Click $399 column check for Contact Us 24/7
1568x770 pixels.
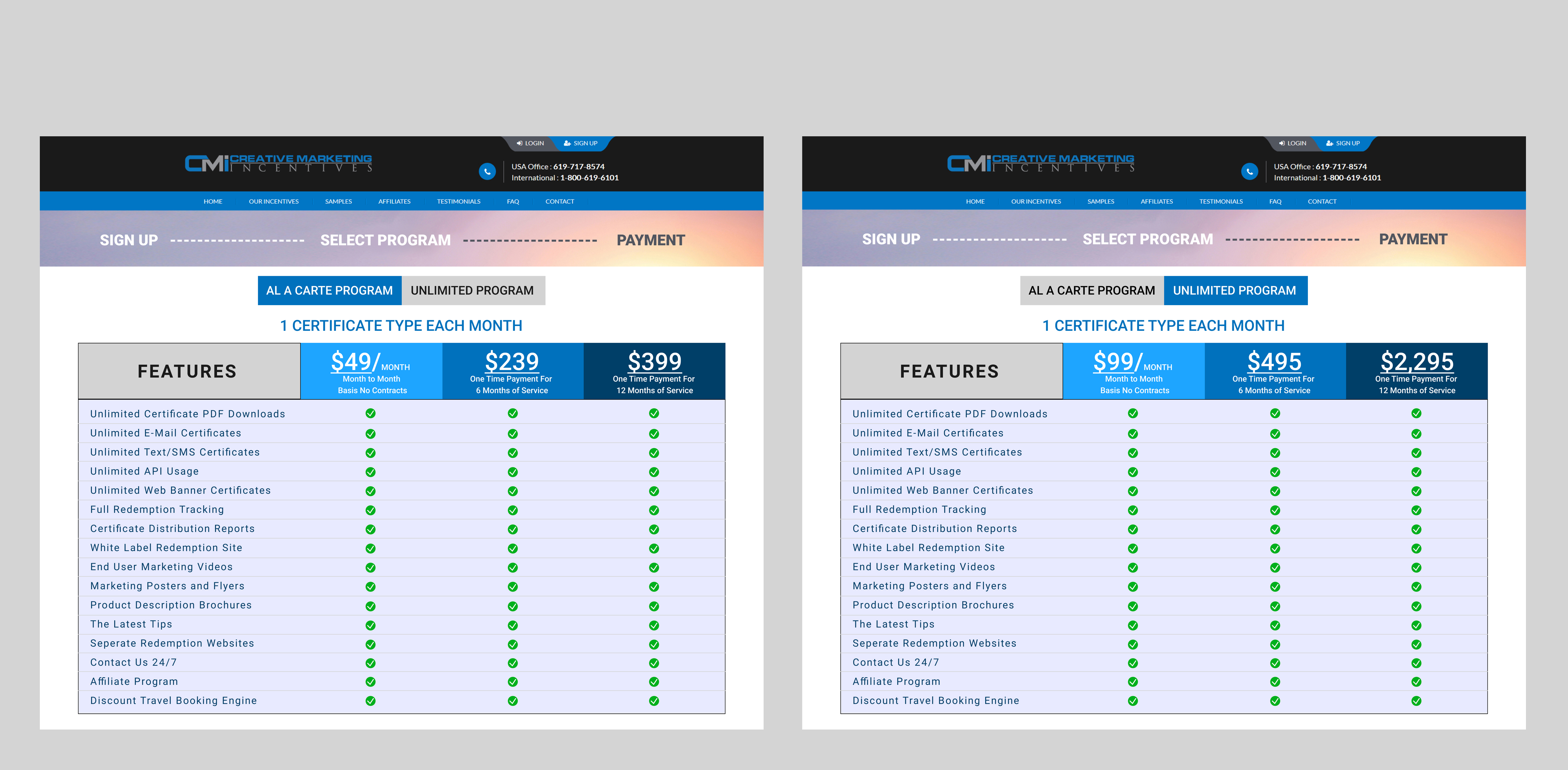click(654, 663)
